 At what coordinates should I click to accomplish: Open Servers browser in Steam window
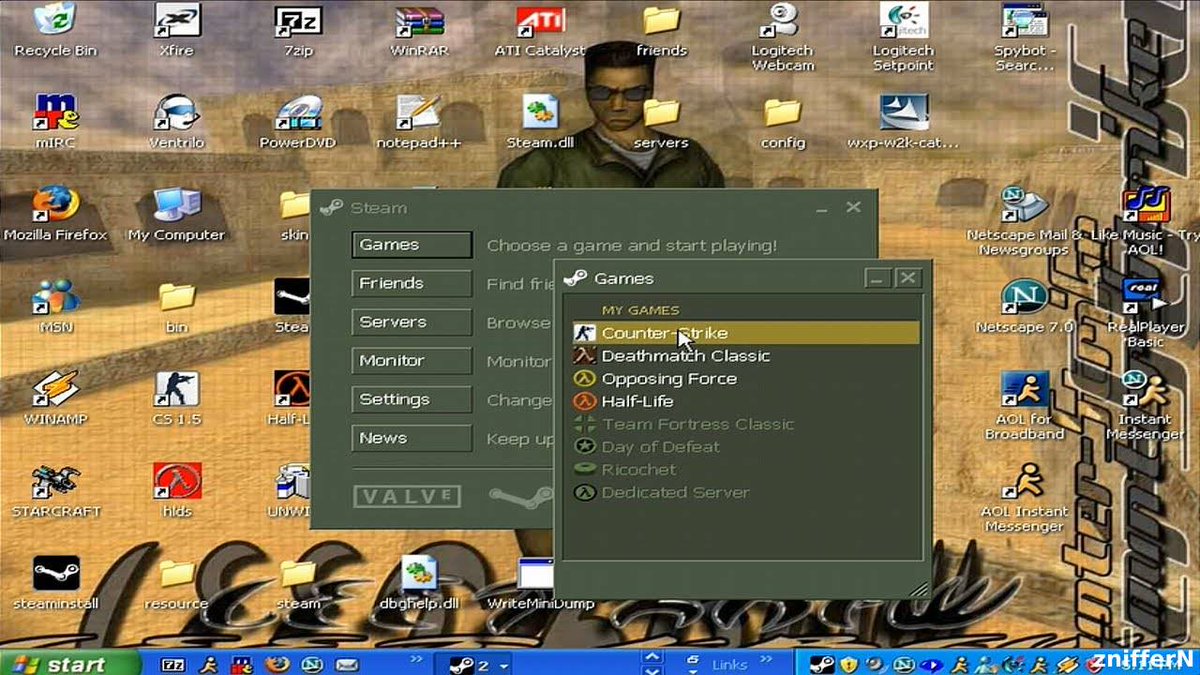(x=412, y=322)
